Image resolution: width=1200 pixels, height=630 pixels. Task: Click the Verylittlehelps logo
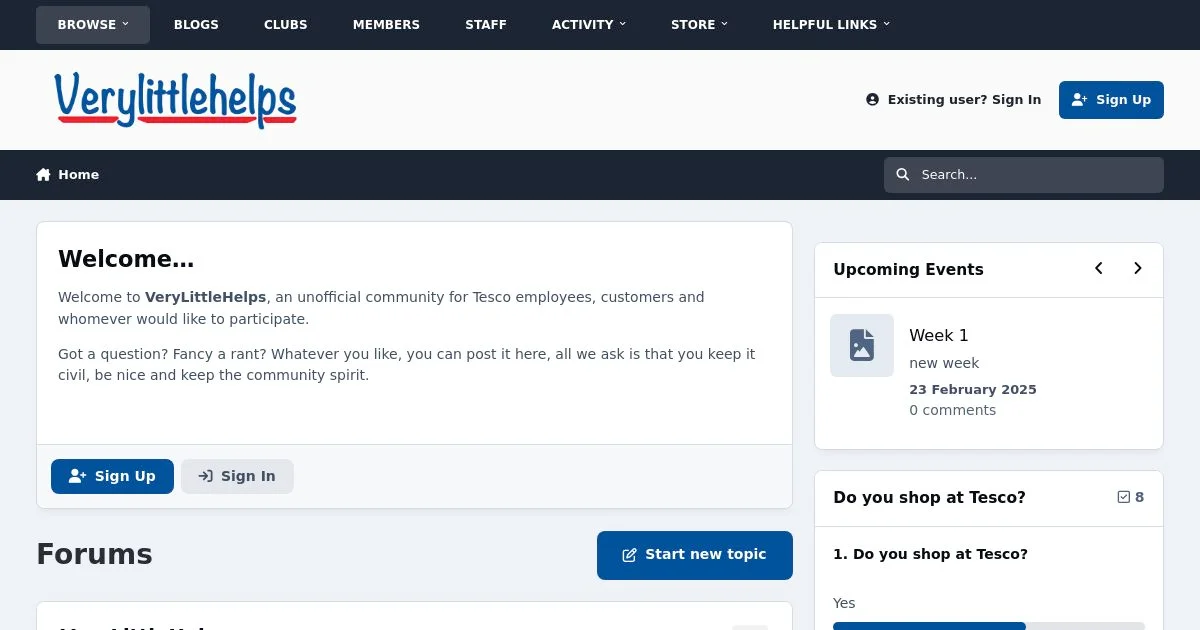(x=176, y=100)
